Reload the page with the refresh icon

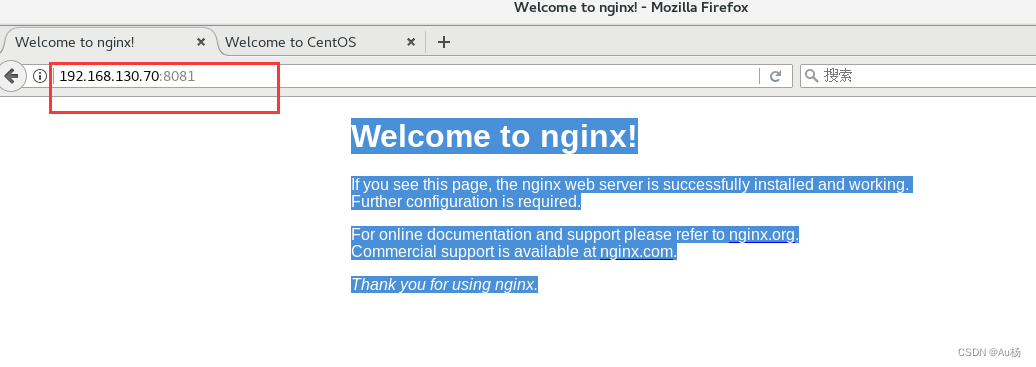pyautogui.click(x=776, y=76)
